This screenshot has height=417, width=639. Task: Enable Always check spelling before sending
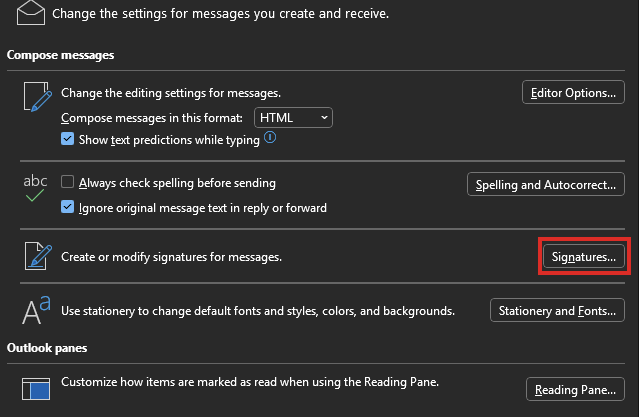click(x=68, y=183)
